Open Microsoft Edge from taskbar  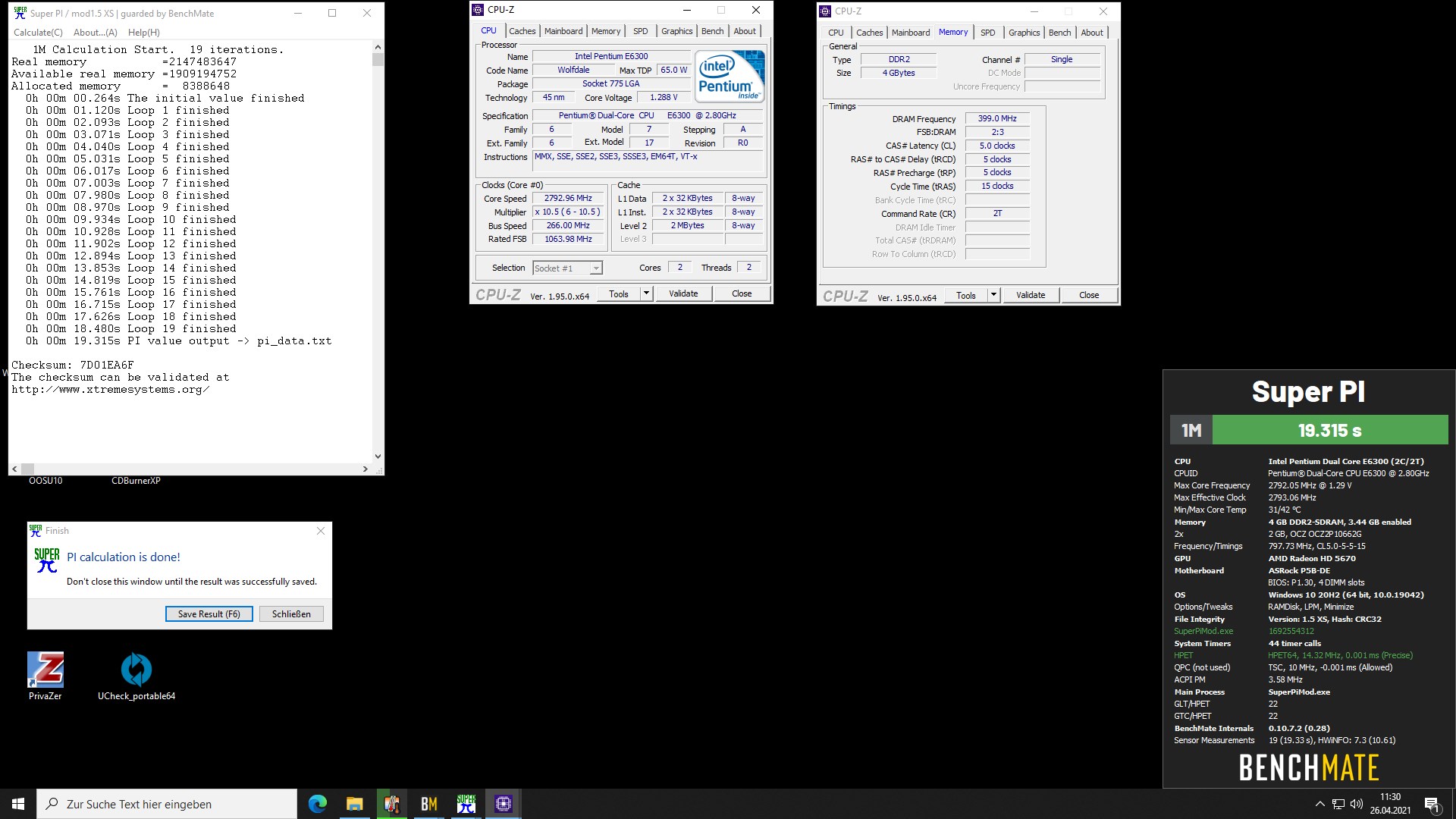click(317, 804)
